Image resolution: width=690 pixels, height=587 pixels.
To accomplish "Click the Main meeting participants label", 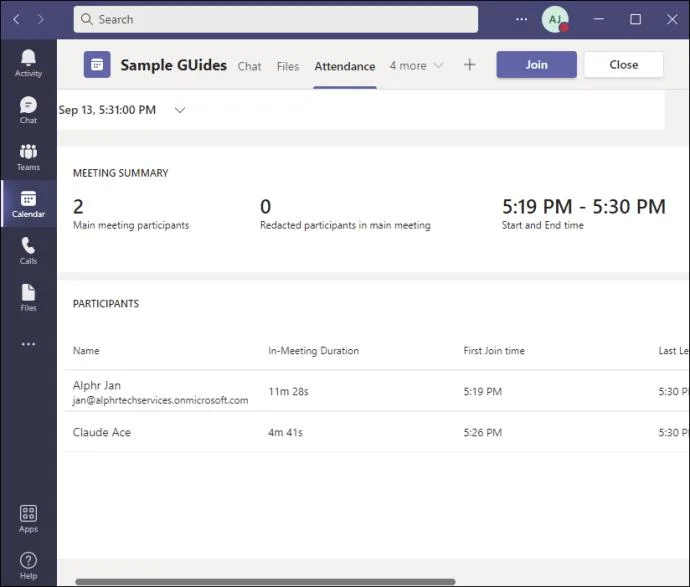I will [x=131, y=225].
